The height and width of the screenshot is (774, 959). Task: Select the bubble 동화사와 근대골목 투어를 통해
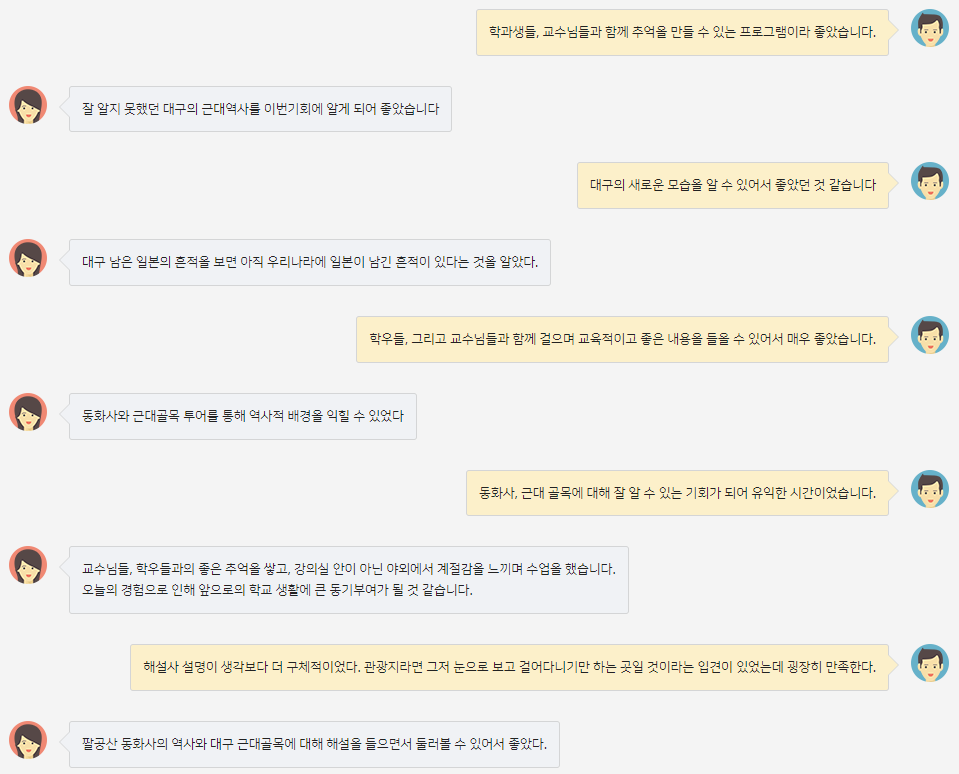[243, 416]
